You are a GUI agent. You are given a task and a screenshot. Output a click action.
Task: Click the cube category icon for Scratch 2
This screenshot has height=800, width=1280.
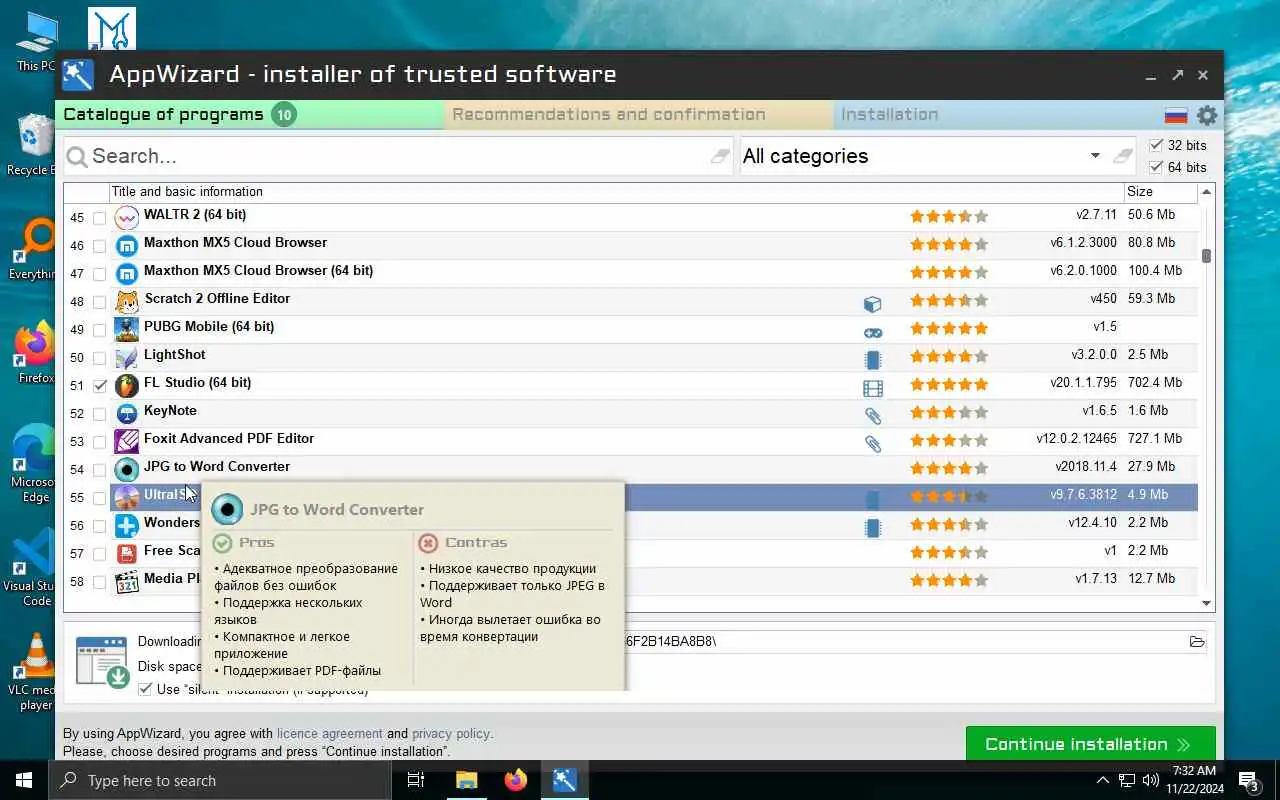[x=873, y=304]
